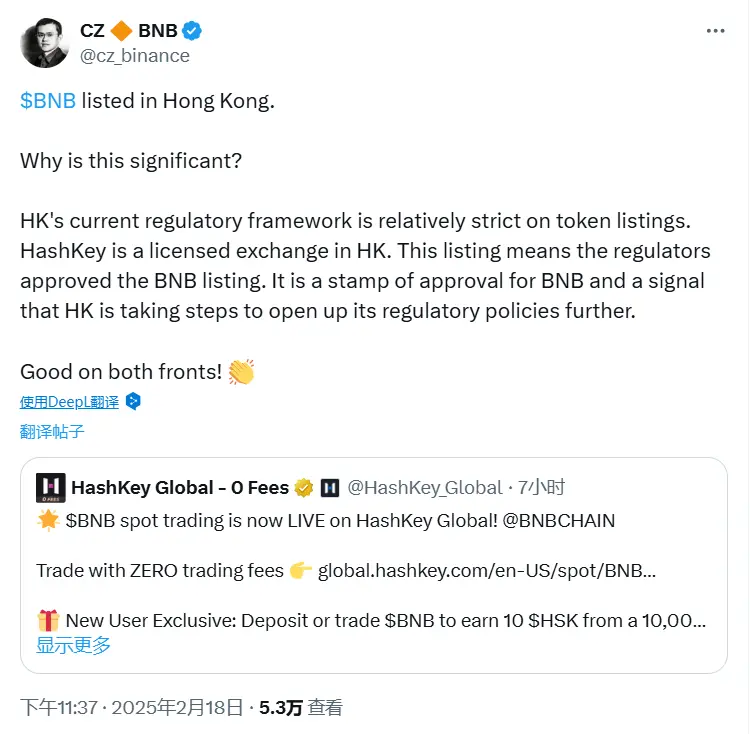The width and height of the screenshot is (750, 734).
Task: Open the global.hashkey.com spot link
Action: tap(487, 571)
